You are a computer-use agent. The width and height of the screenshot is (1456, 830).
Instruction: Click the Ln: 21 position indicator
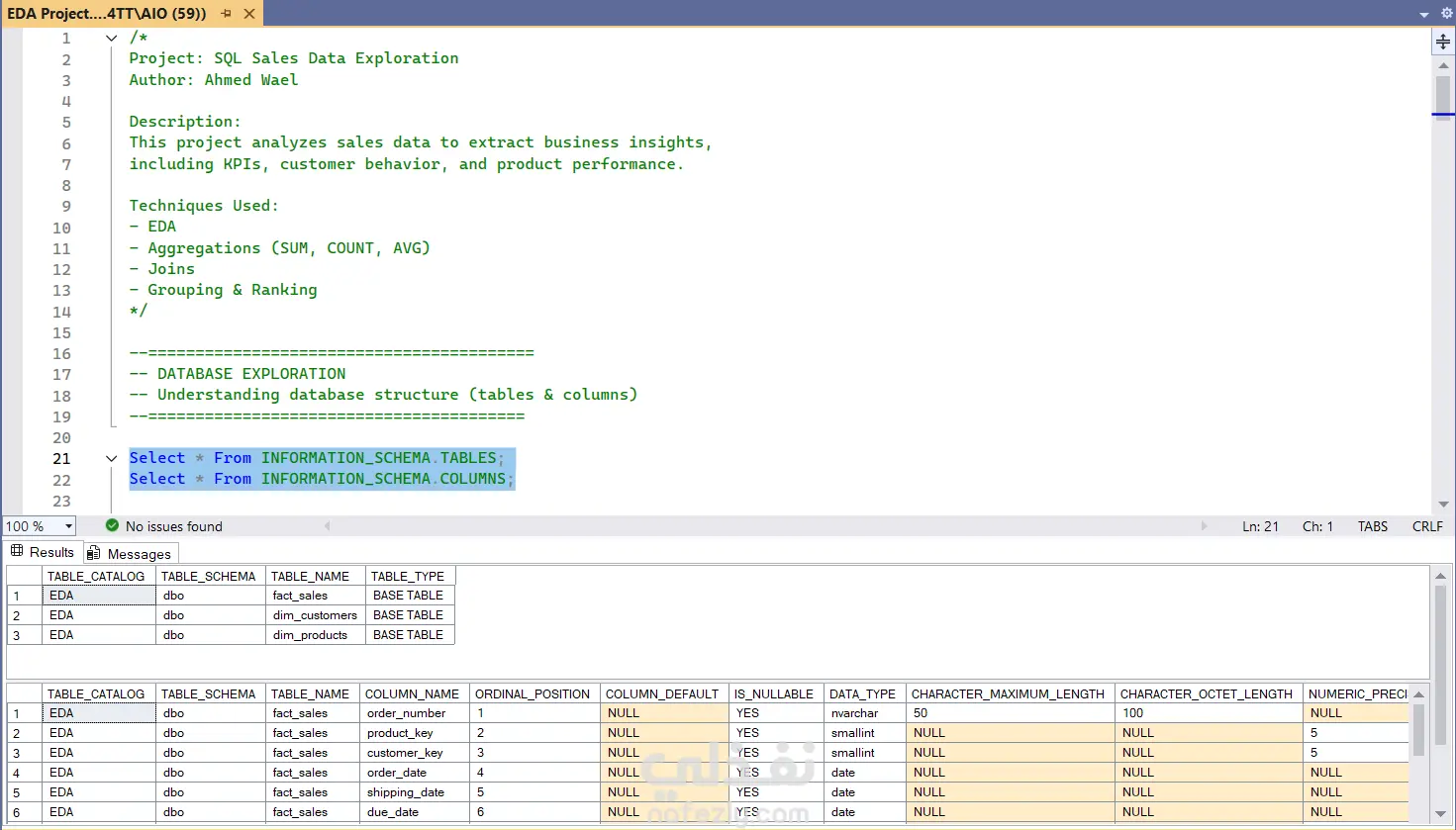click(x=1260, y=526)
